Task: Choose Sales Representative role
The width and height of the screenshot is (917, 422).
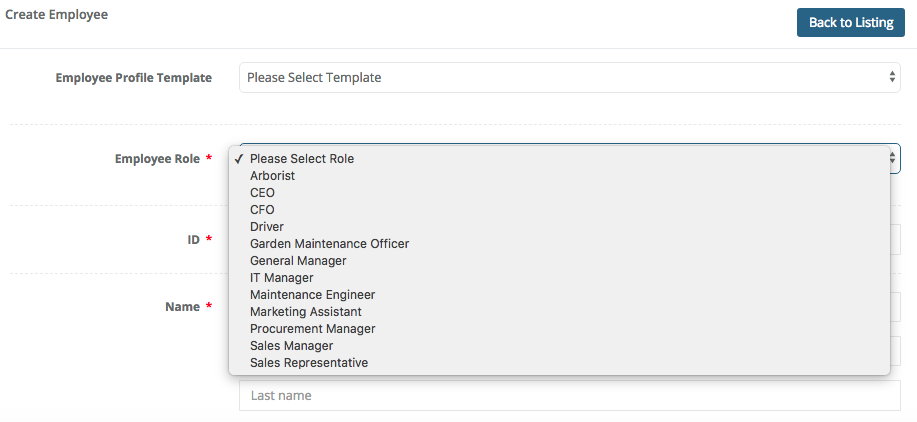Action: pyautogui.click(x=309, y=363)
